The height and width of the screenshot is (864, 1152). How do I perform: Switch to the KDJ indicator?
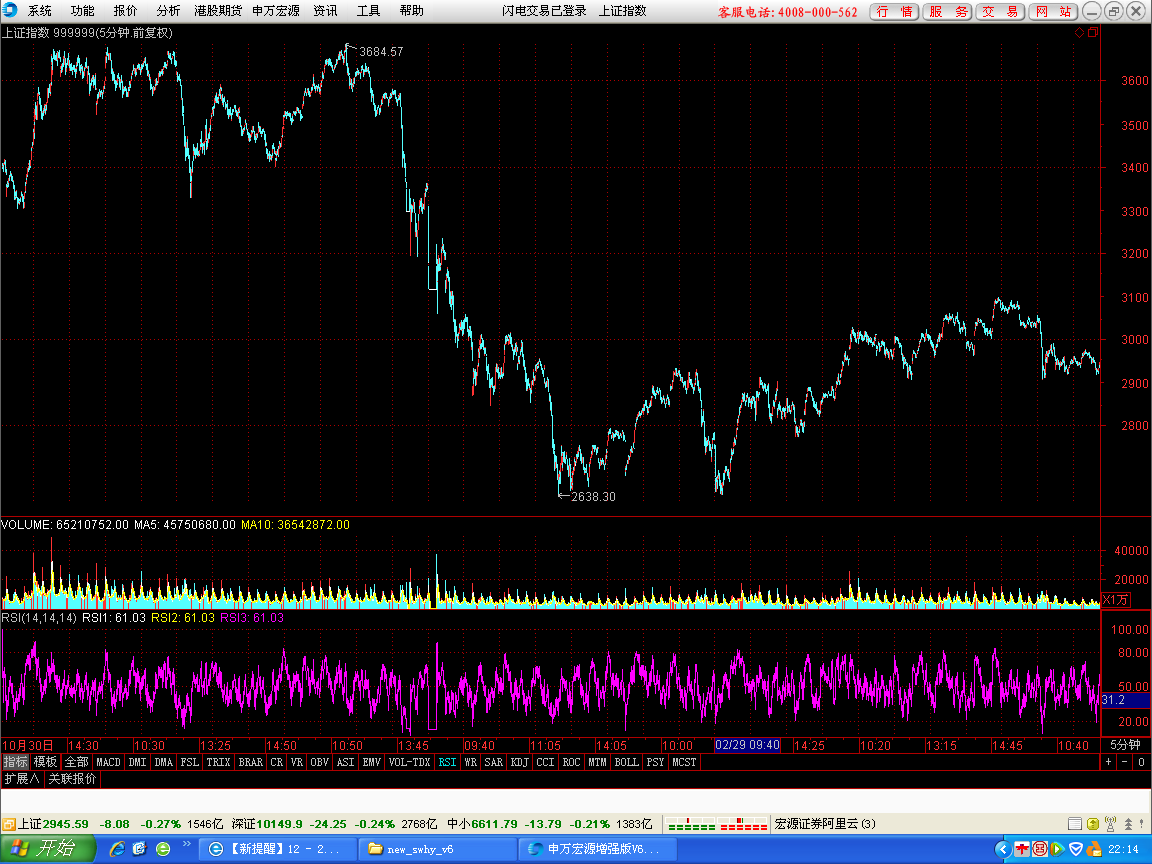[x=519, y=762]
